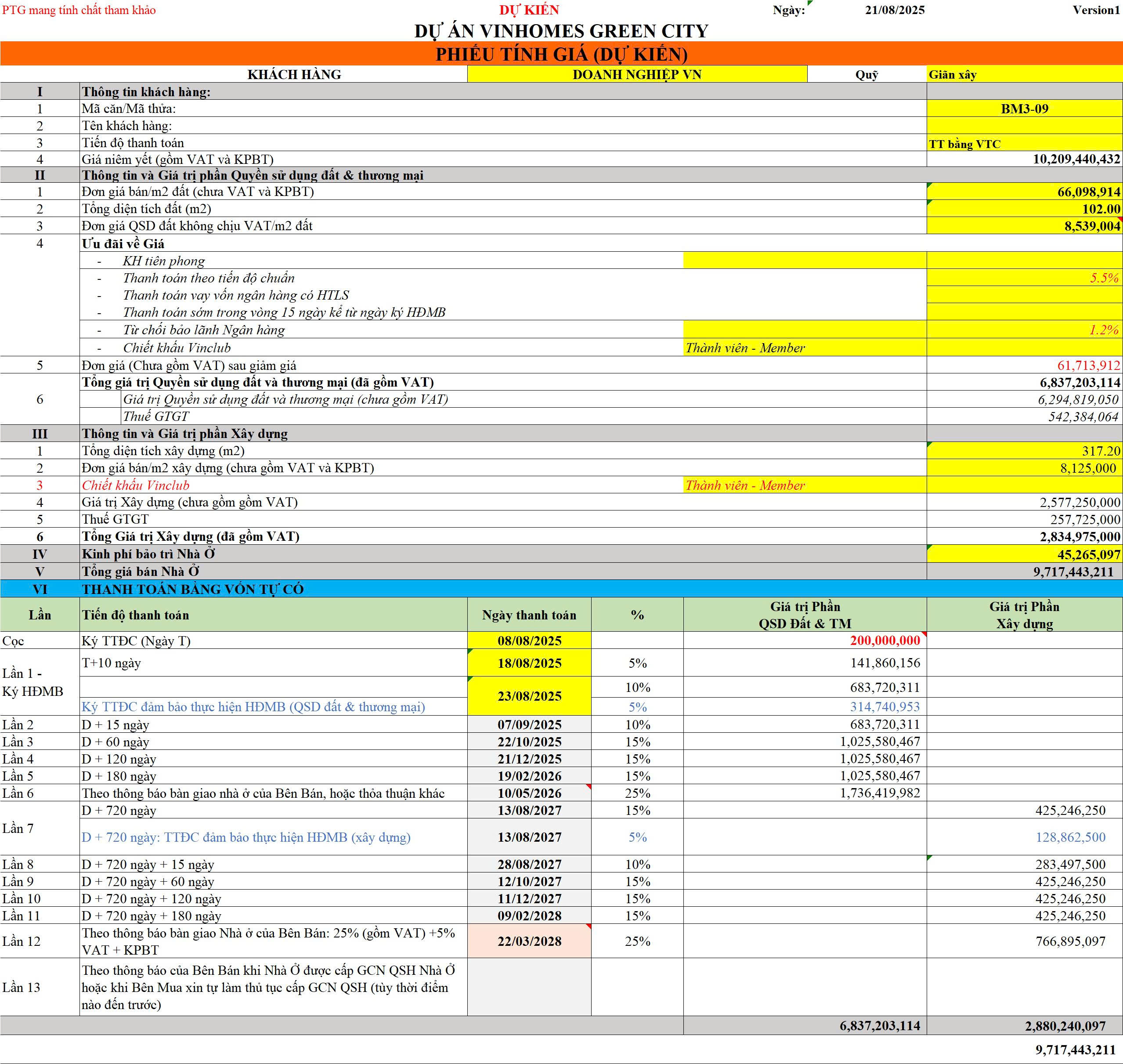Select payment date 23/08/2025
Screen dimensions: 1123x1064
pyautogui.click(x=530, y=696)
